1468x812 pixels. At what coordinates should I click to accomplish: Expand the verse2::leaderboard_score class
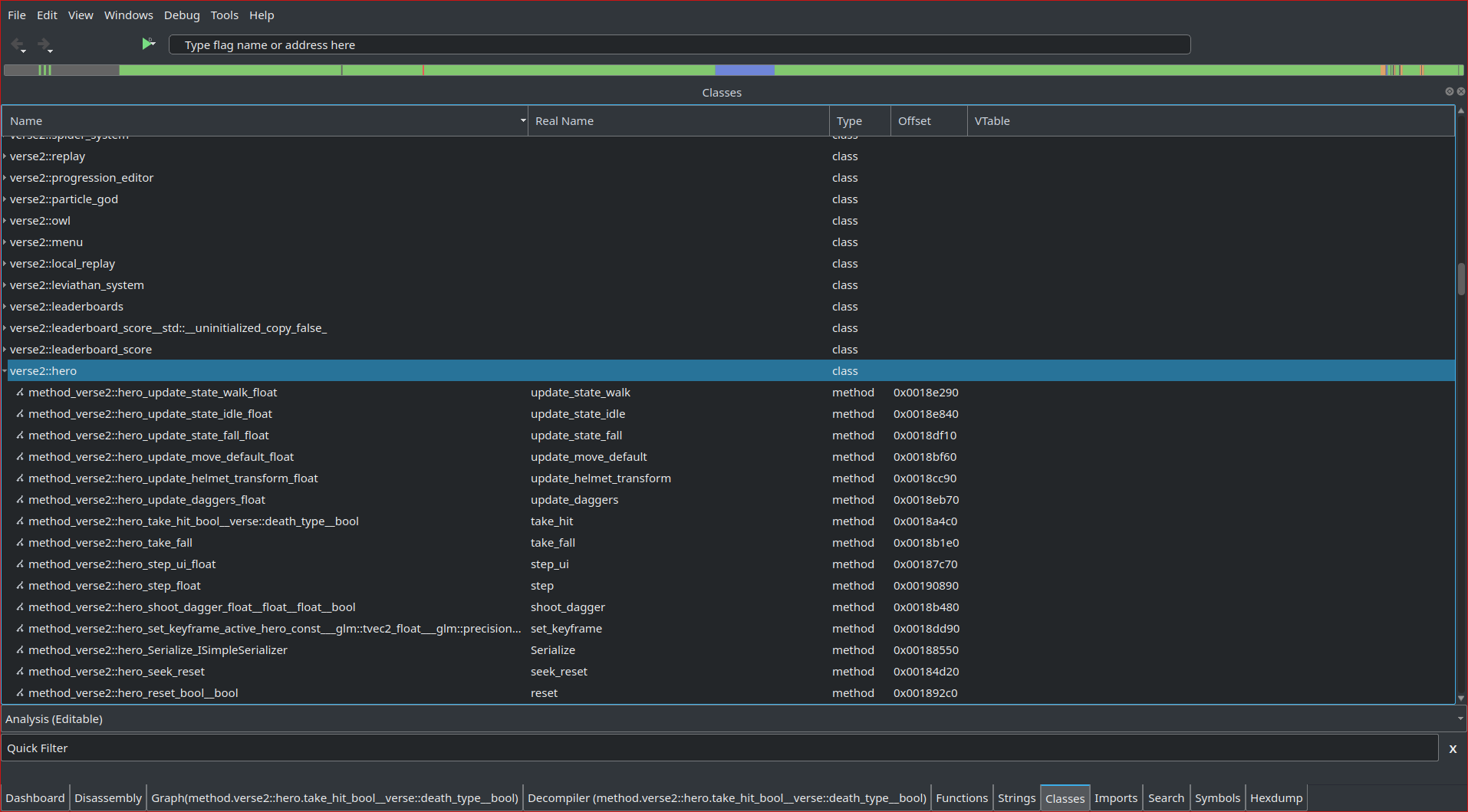coord(5,350)
